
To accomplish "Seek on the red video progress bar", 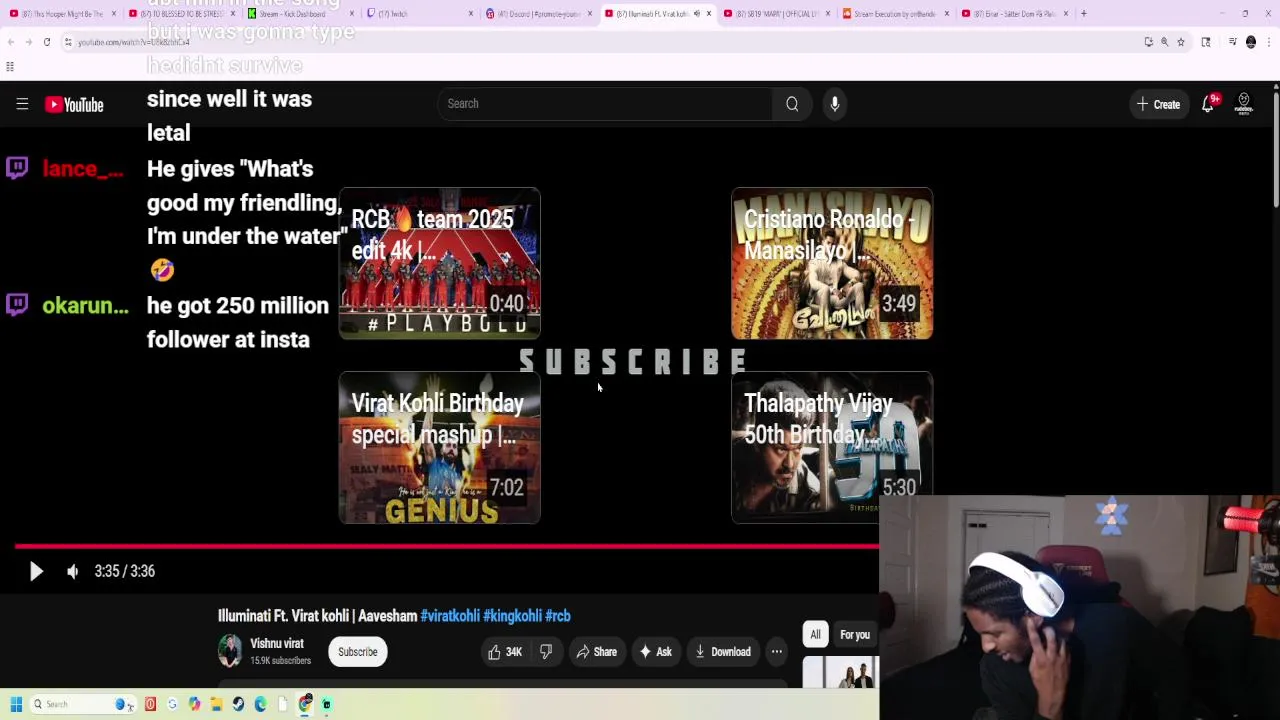I will coord(446,546).
